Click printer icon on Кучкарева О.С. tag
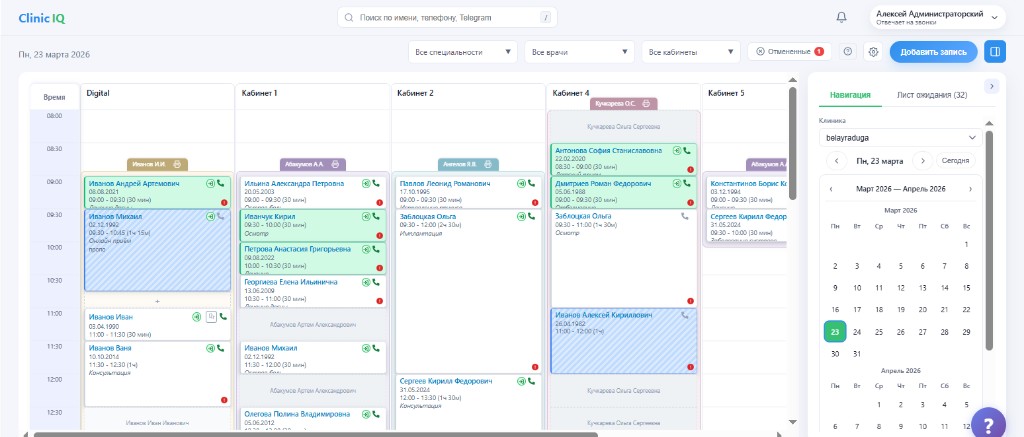The image size is (1024, 437). point(647,104)
